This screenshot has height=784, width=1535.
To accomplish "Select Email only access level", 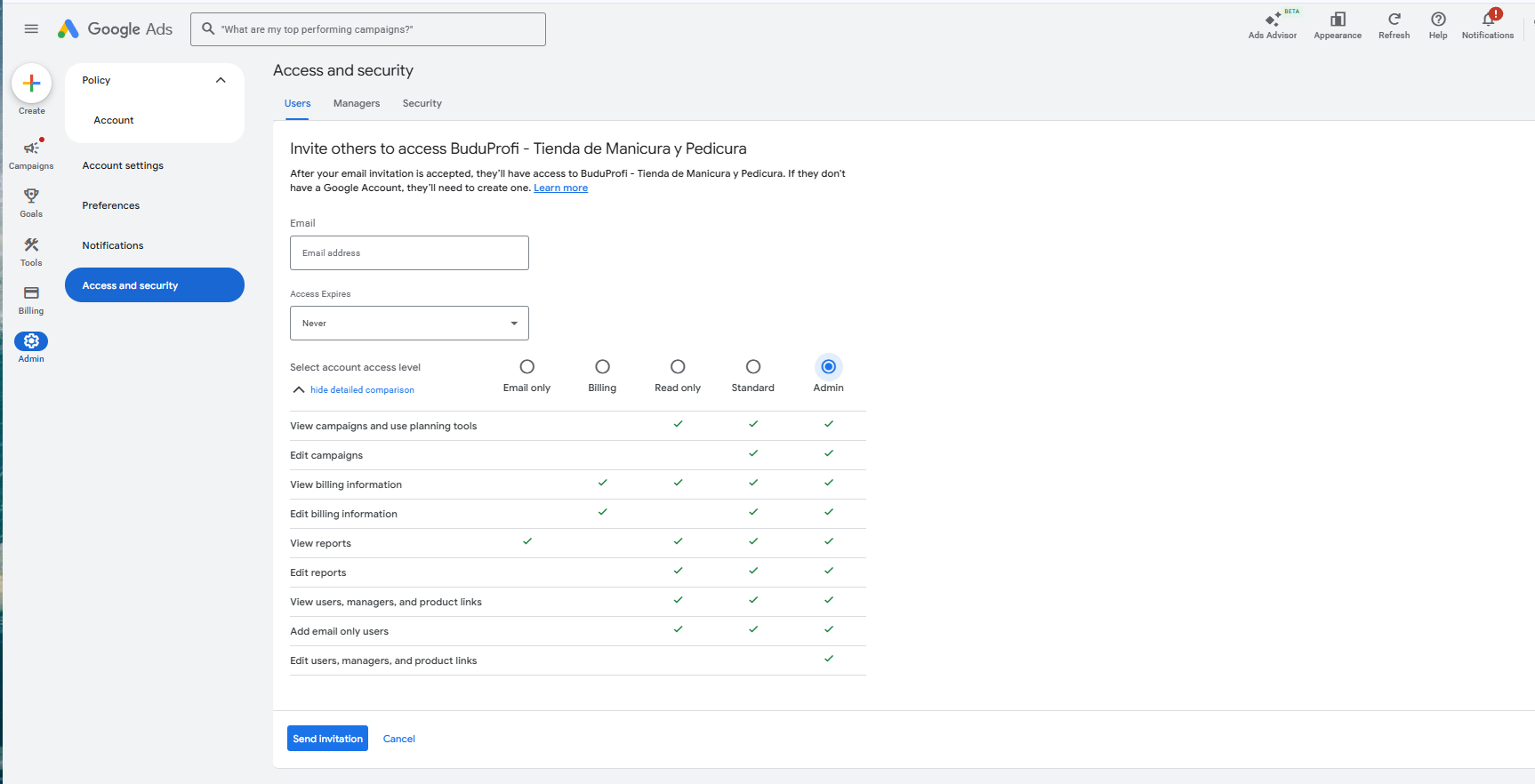I will click(x=526, y=366).
